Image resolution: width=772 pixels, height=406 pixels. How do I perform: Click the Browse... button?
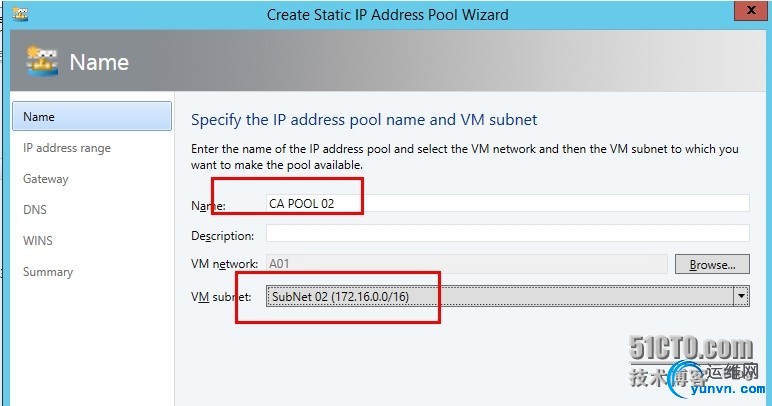point(712,264)
